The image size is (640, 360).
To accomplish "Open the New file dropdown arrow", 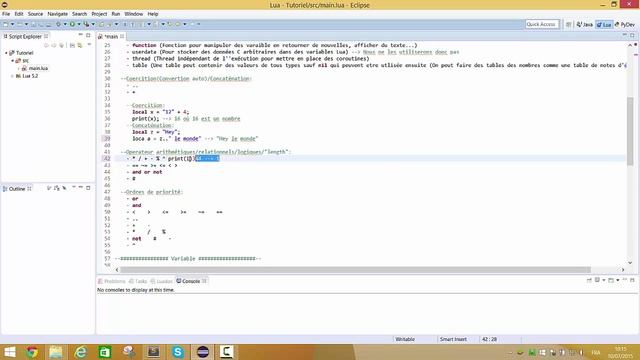I will 12,24.
